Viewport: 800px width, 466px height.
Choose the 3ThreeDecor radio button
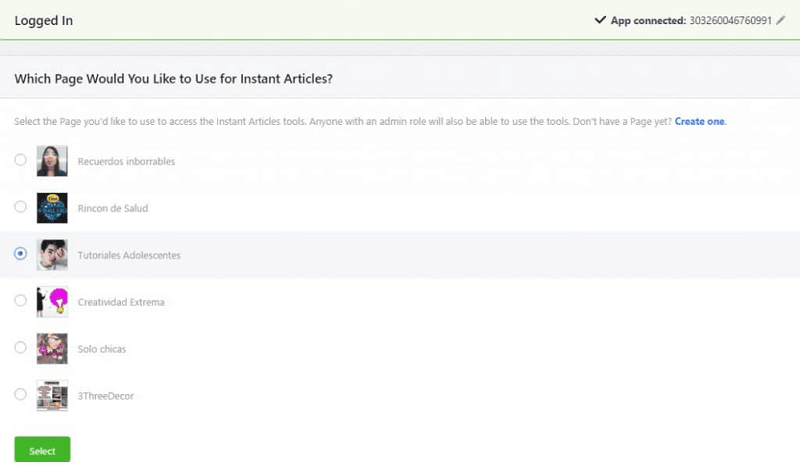21,395
